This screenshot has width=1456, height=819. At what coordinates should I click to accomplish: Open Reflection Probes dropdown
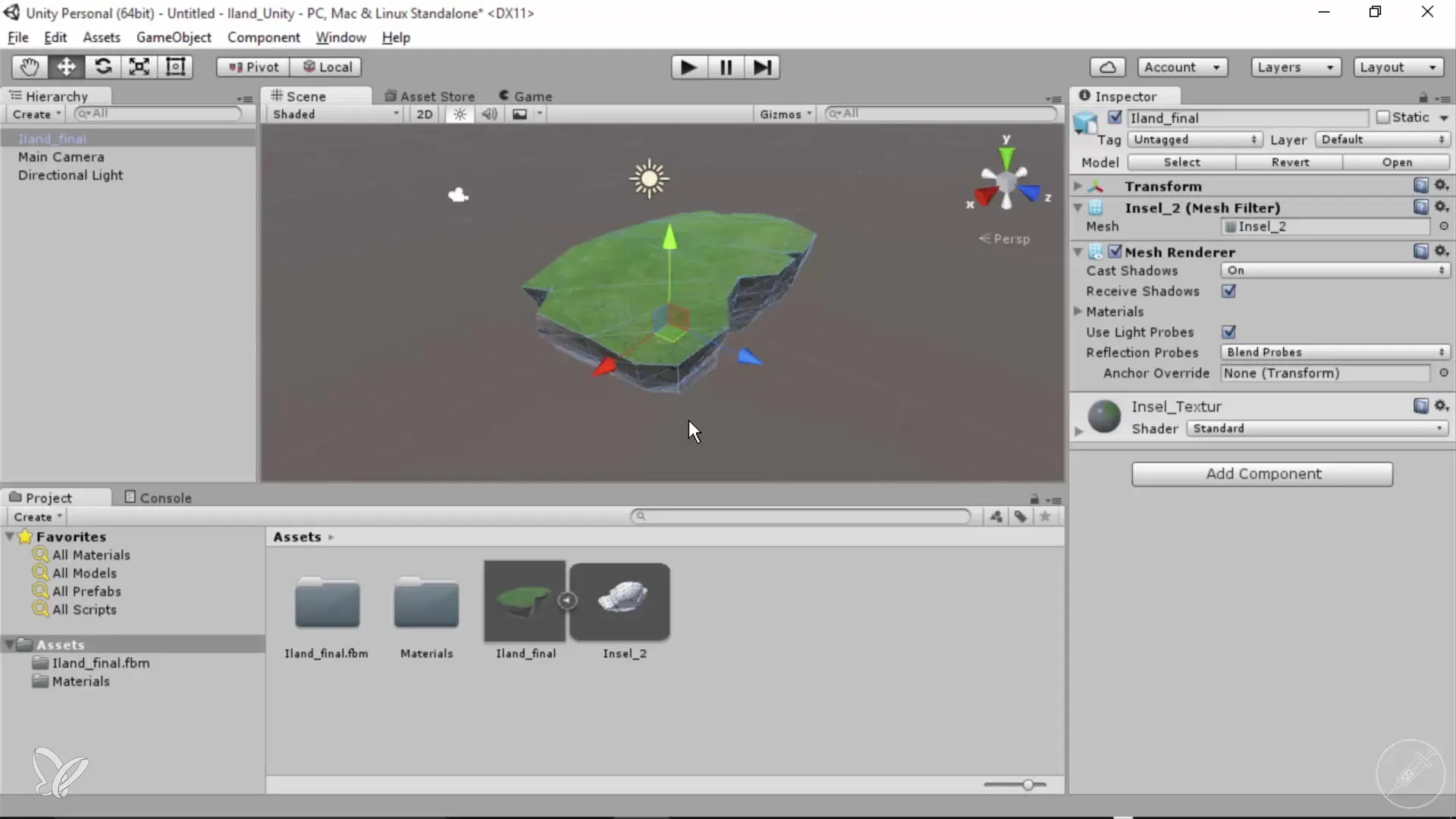tap(1335, 353)
